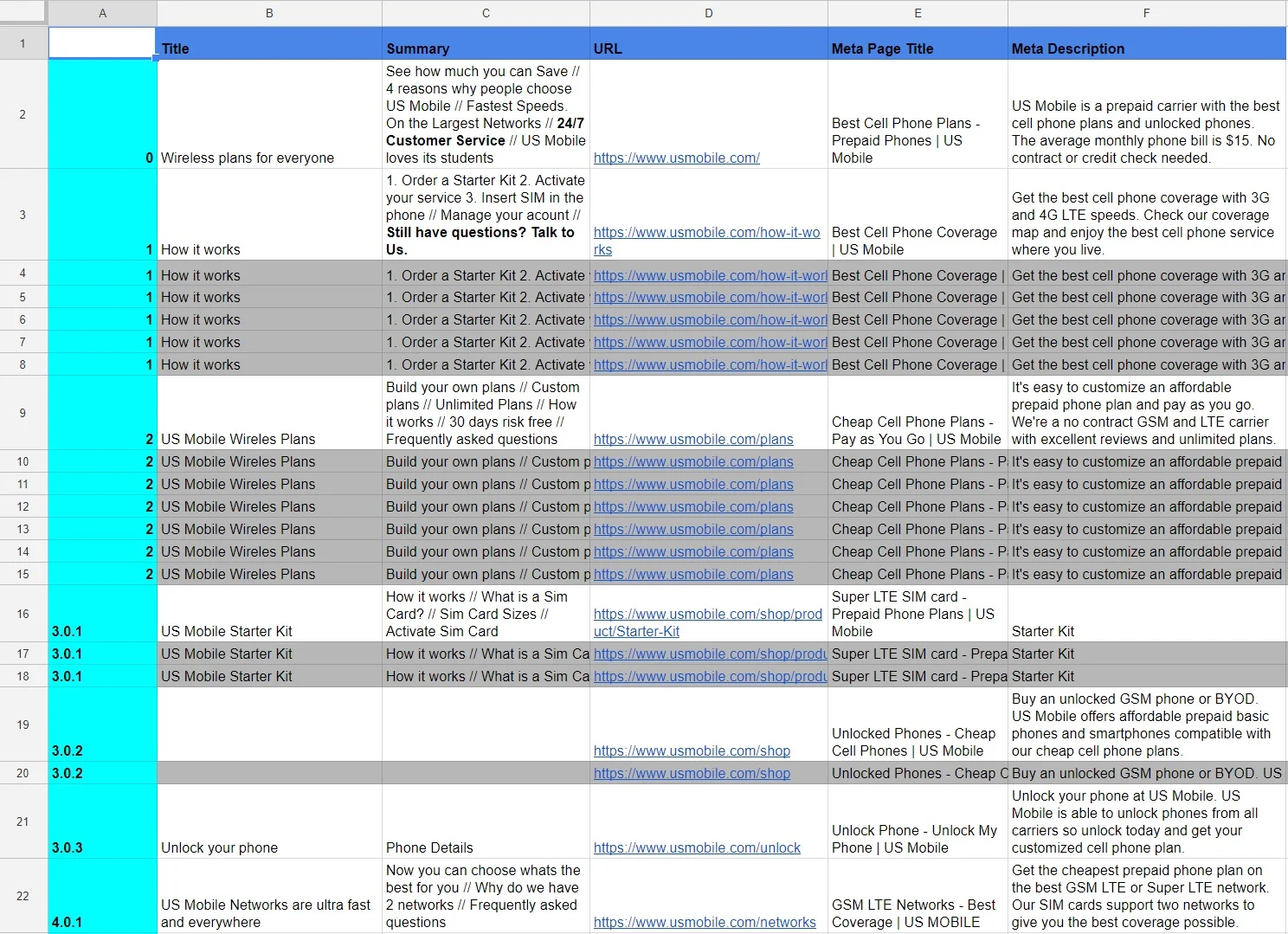Click the URL header cell
The width and height of the screenshot is (1288, 934).
coord(709,43)
